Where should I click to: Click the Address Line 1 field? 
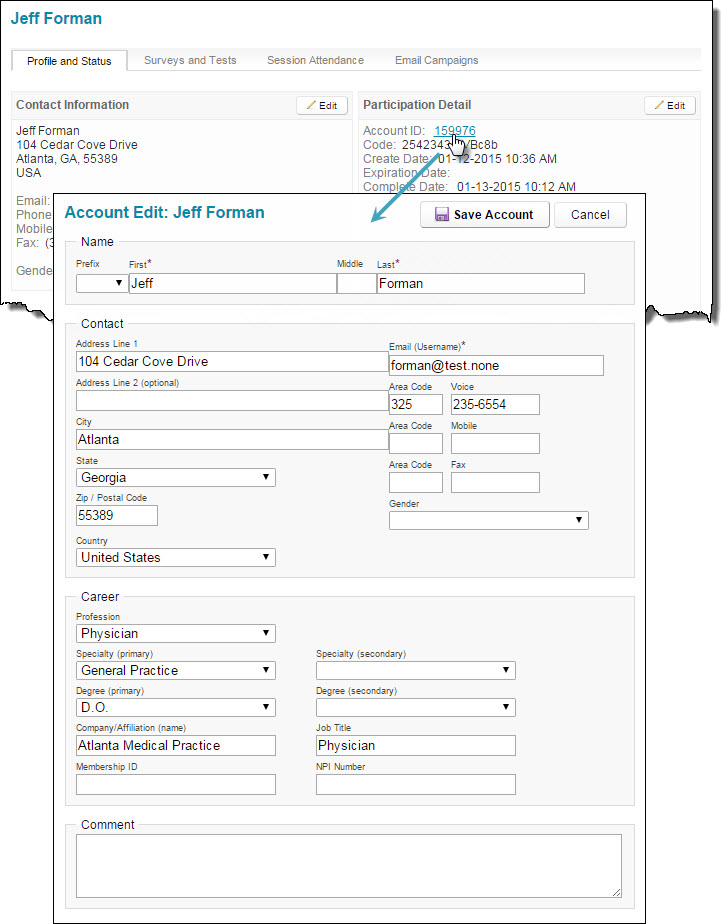[x=232, y=362]
